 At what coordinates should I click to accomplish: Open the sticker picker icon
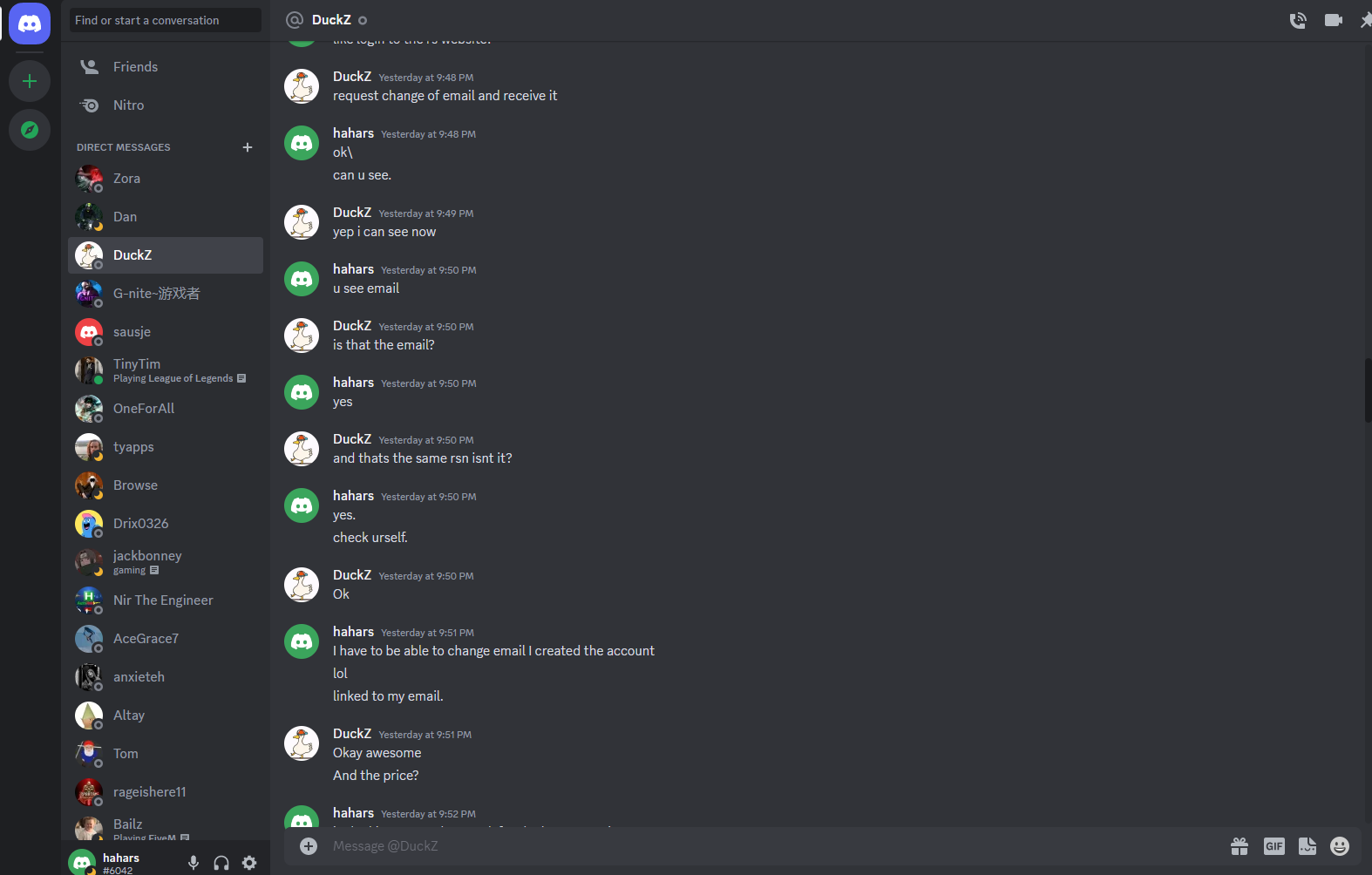click(1307, 846)
